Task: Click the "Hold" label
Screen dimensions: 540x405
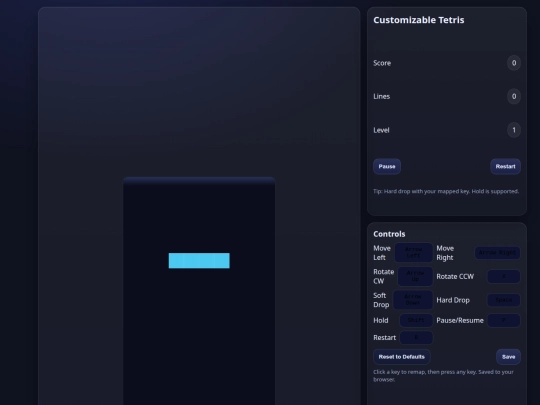Action: [381, 320]
